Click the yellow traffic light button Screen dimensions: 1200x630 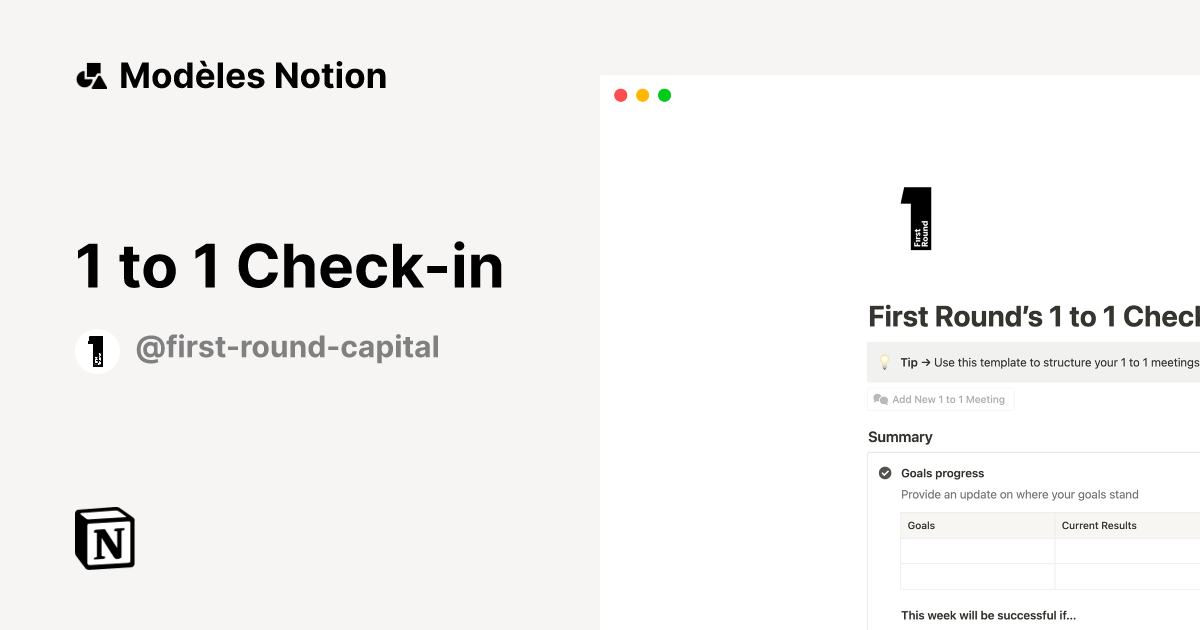coord(642,95)
